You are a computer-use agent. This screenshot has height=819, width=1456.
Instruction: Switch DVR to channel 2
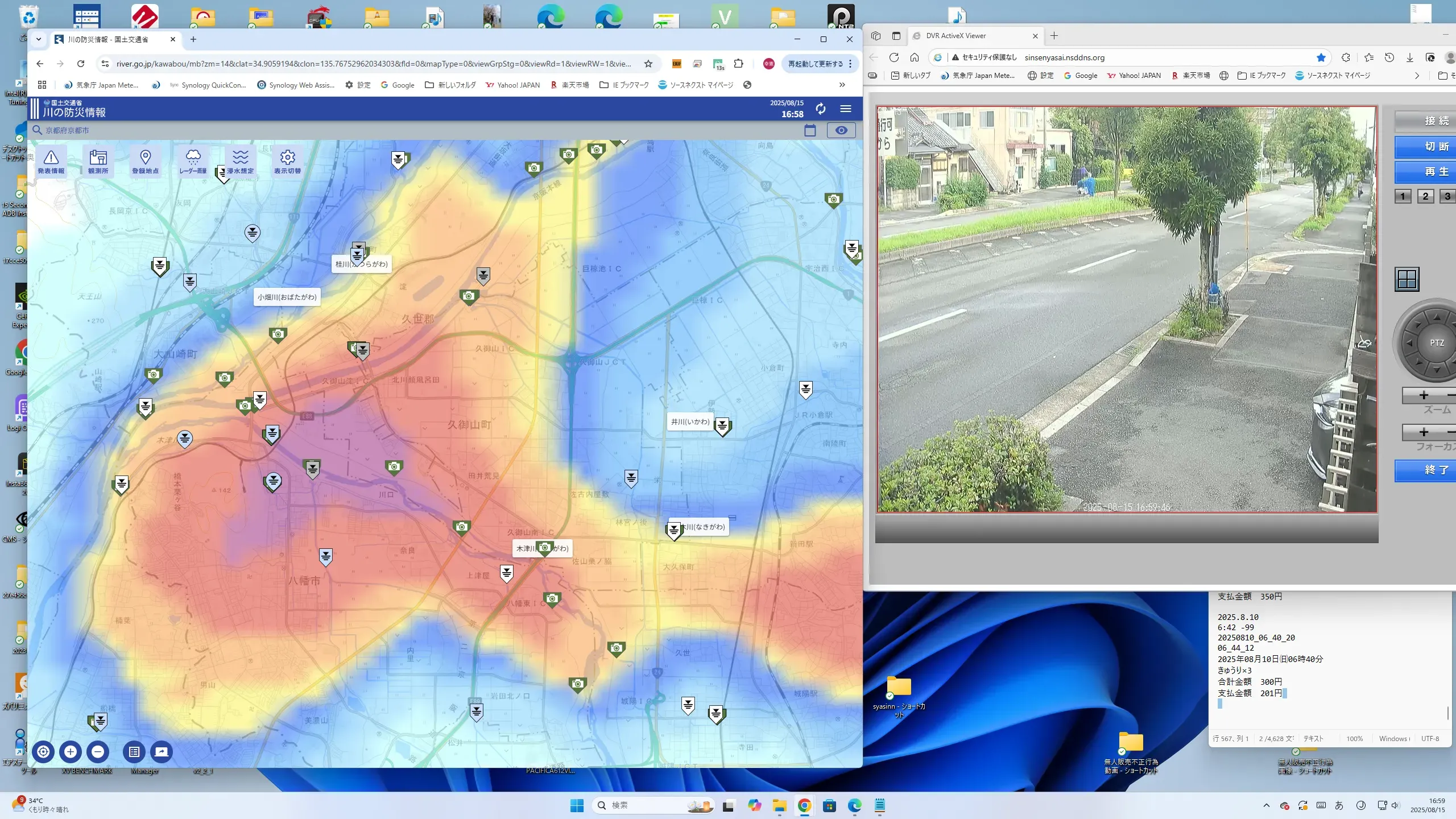tap(1425, 196)
